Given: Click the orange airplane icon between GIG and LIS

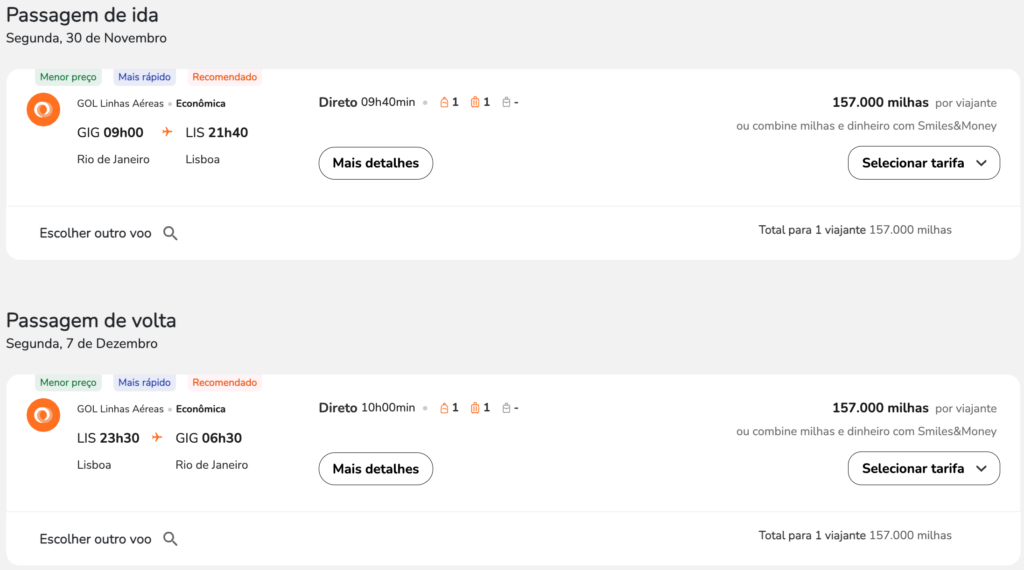Looking at the screenshot, I should pos(167,132).
